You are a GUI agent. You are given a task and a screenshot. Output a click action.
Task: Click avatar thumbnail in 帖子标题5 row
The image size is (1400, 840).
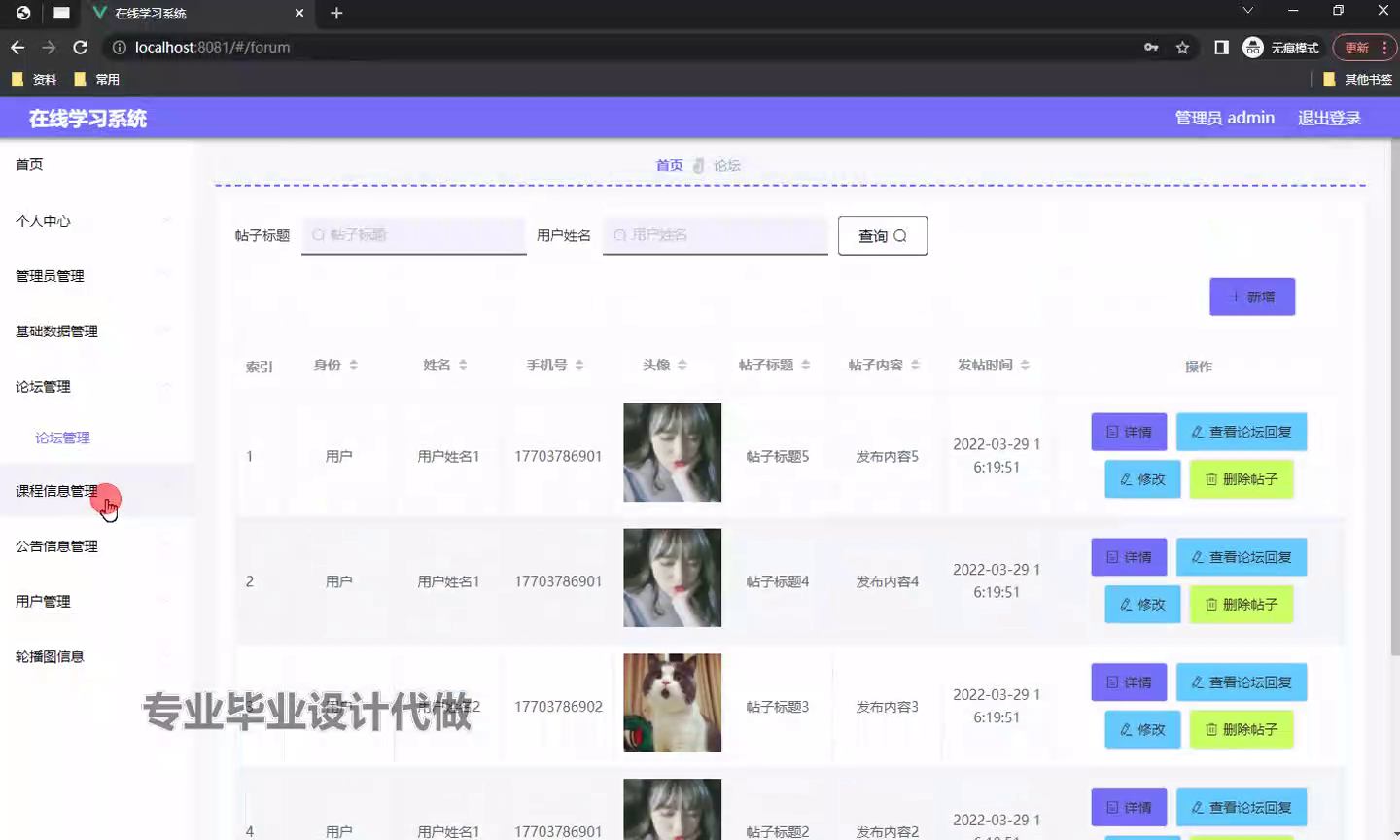pos(673,452)
